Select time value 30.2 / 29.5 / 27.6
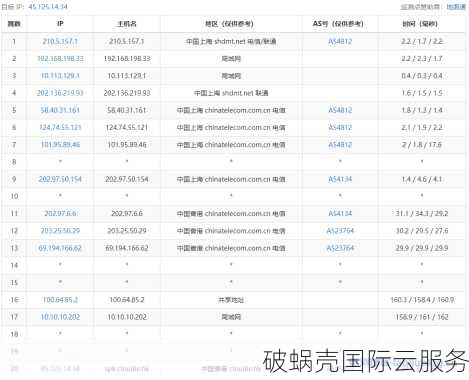Viewport: 469px width, 380px height. coord(422,231)
